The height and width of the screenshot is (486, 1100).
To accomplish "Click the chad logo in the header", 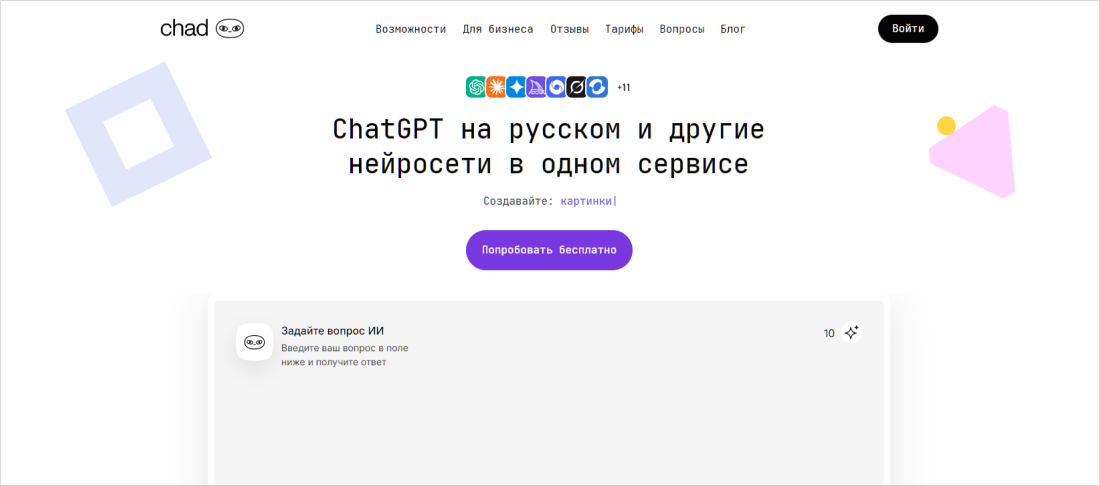I will pos(201,29).
